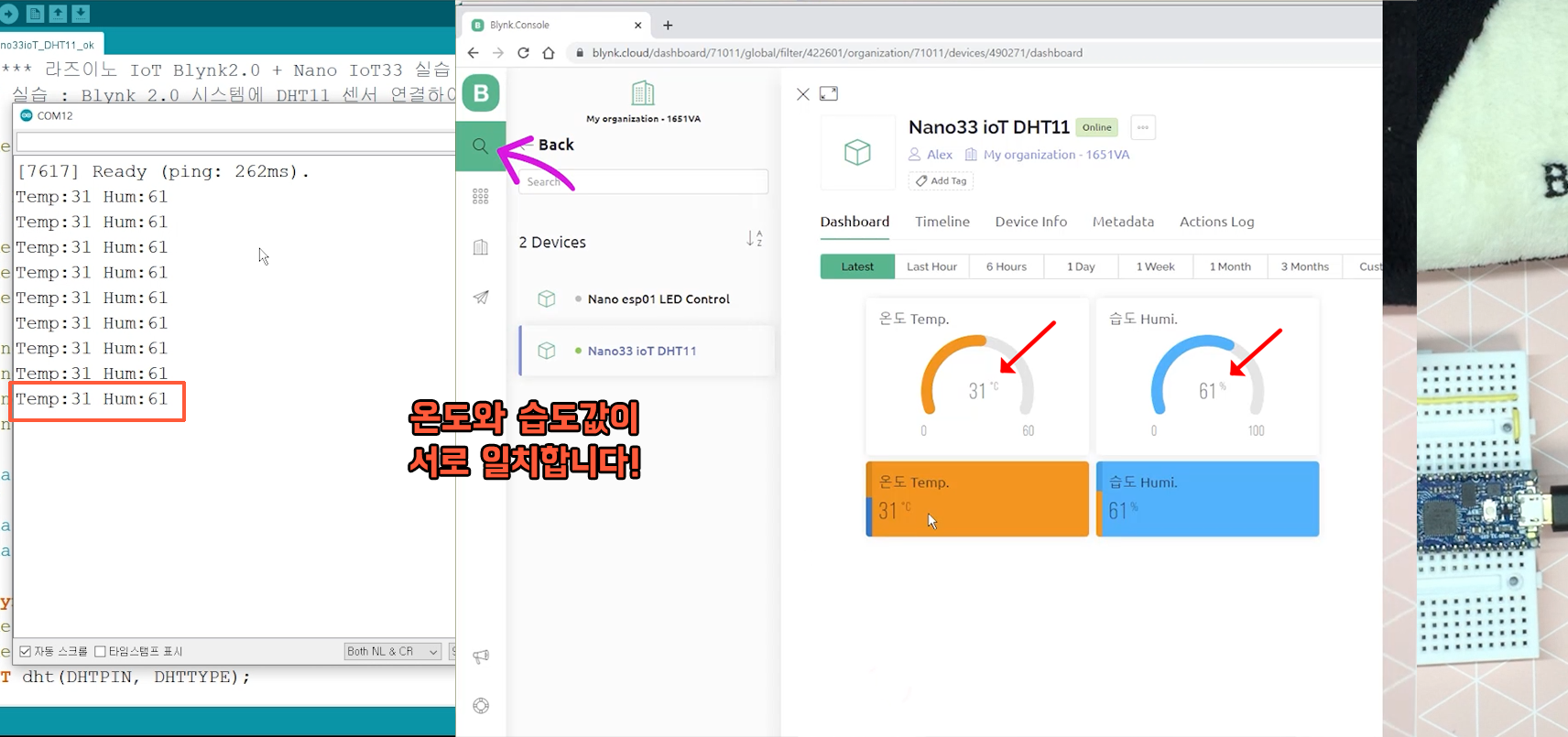
Task: Select Nano33 ioT DHT11 device row
Action: point(647,351)
